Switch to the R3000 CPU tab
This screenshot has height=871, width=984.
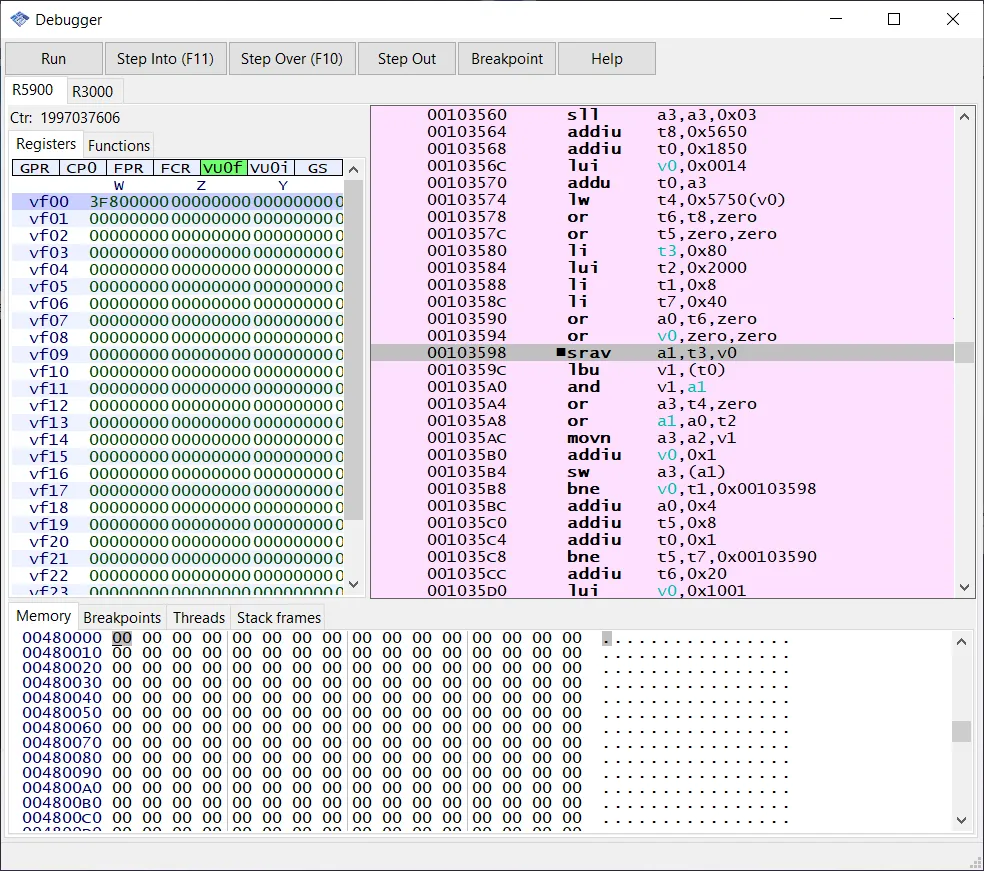[94, 91]
